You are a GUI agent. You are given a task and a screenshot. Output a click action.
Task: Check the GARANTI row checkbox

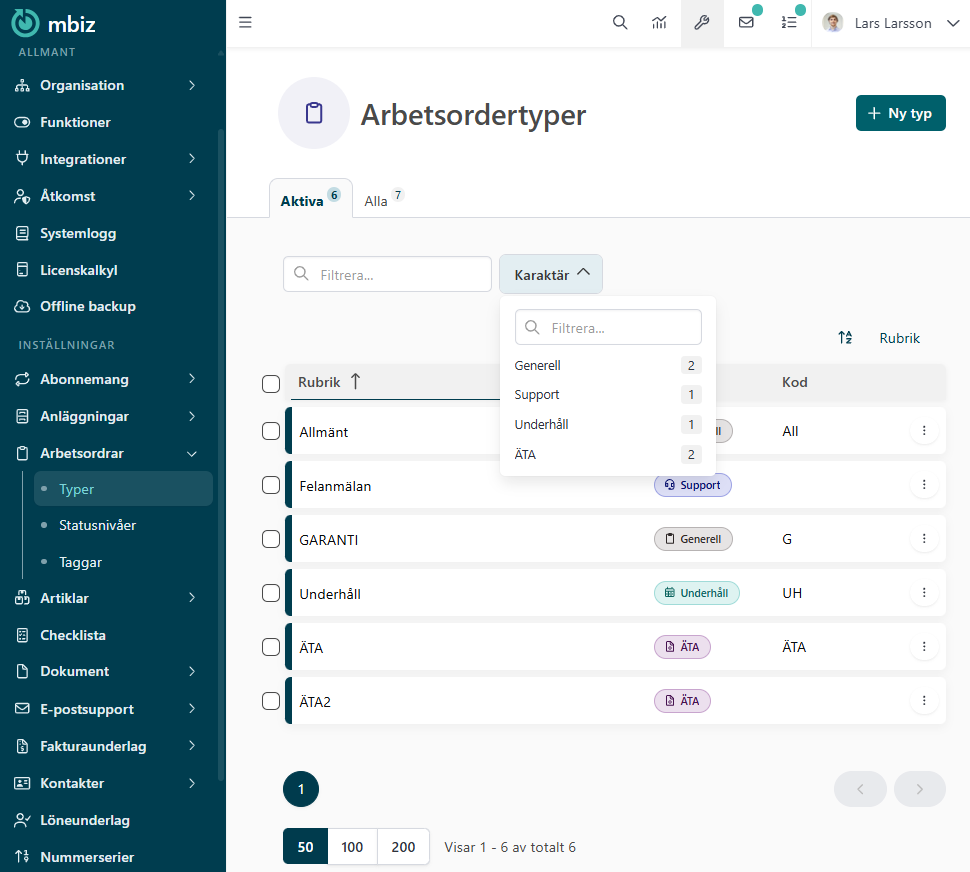pyautogui.click(x=271, y=539)
